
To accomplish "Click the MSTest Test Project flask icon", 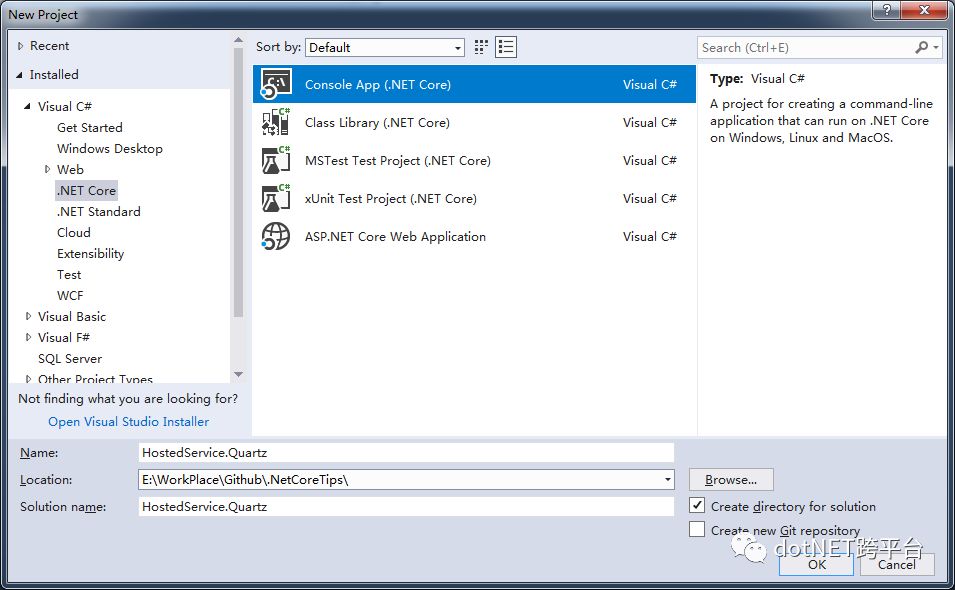I will point(276,160).
